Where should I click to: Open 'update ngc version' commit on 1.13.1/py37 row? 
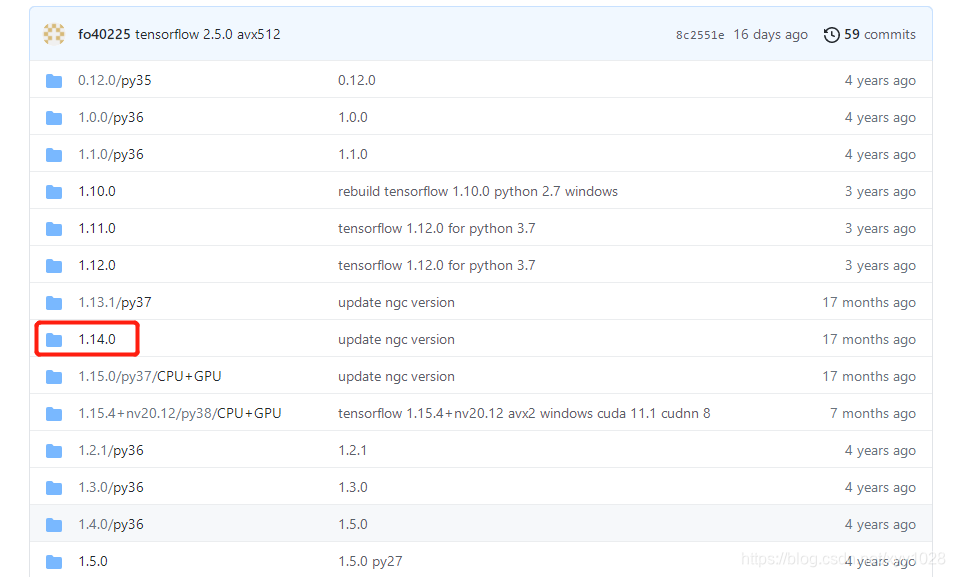[x=396, y=303]
